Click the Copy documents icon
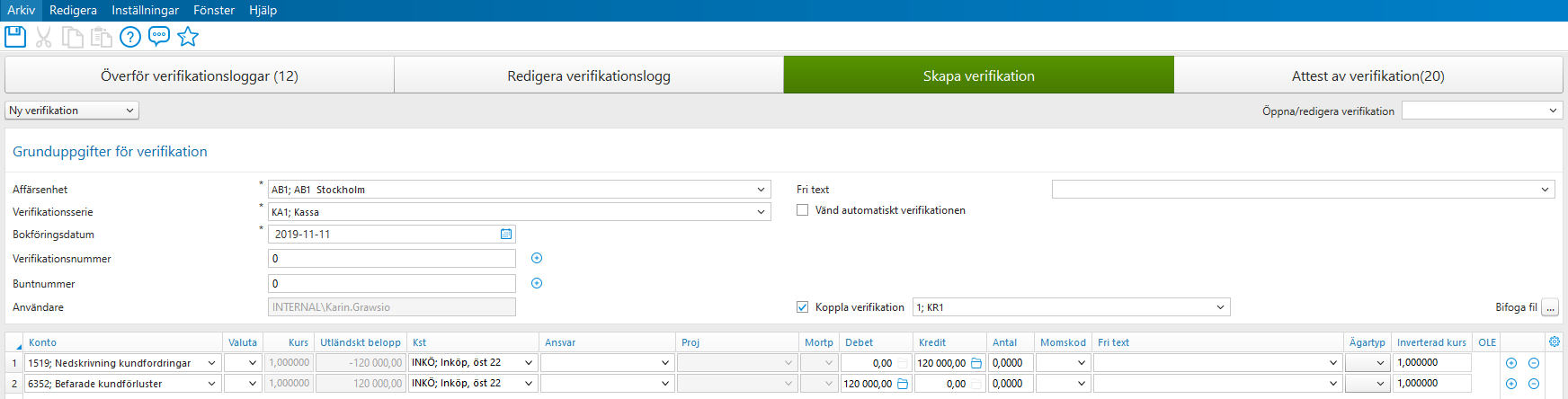Viewport: 1568px width, 399px height. point(72,37)
